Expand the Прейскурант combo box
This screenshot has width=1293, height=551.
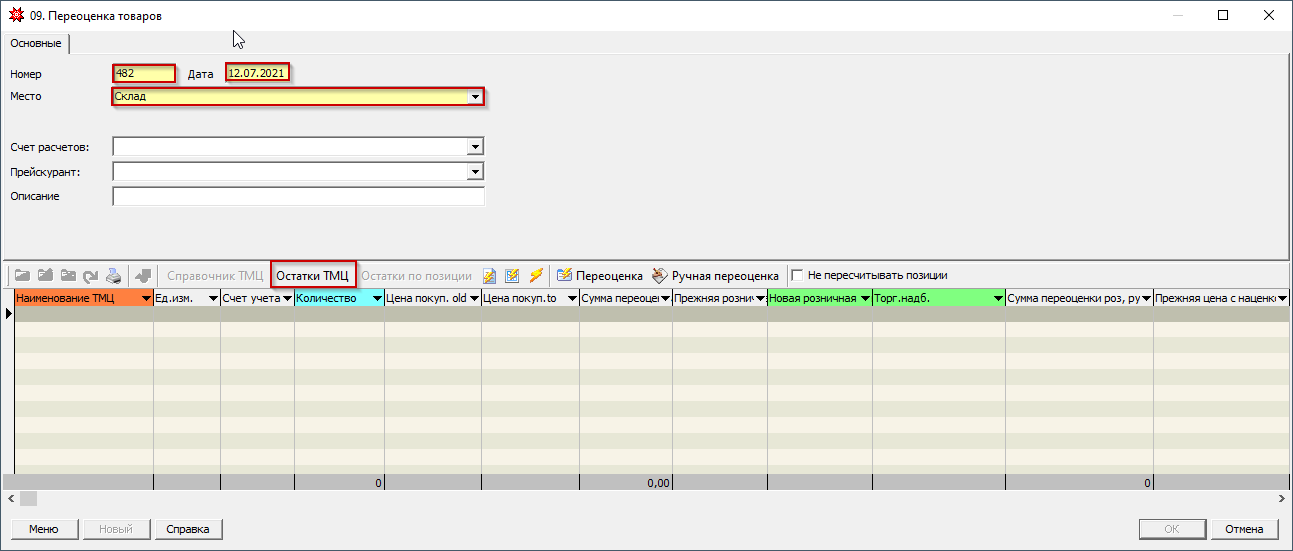coord(475,172)
